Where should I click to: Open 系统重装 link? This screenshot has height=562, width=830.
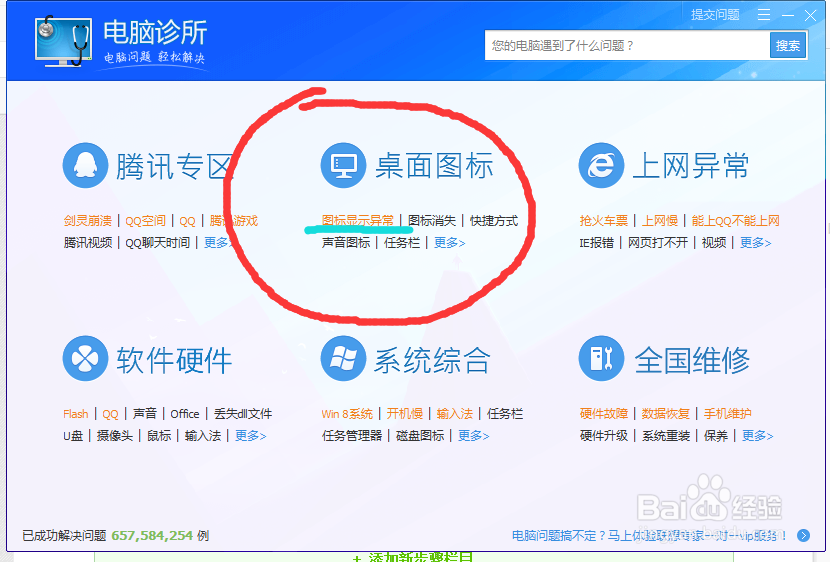click(x=666, y=436)
